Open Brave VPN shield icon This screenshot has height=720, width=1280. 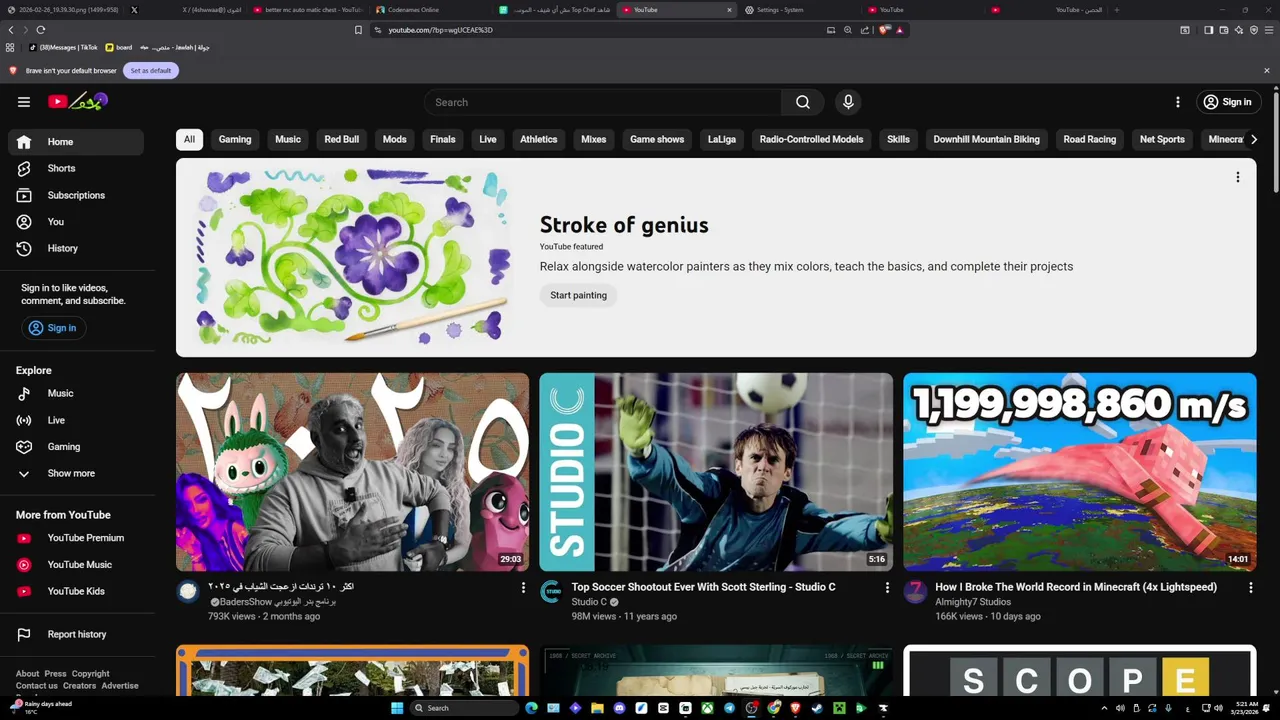1253,30
